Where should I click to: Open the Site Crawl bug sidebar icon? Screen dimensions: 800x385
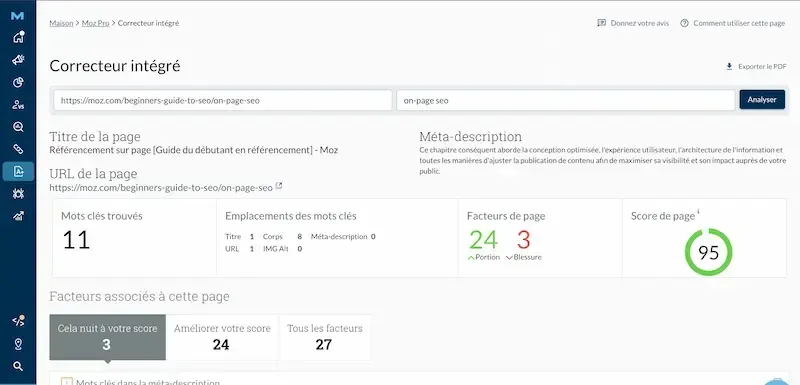pos(18,194)
